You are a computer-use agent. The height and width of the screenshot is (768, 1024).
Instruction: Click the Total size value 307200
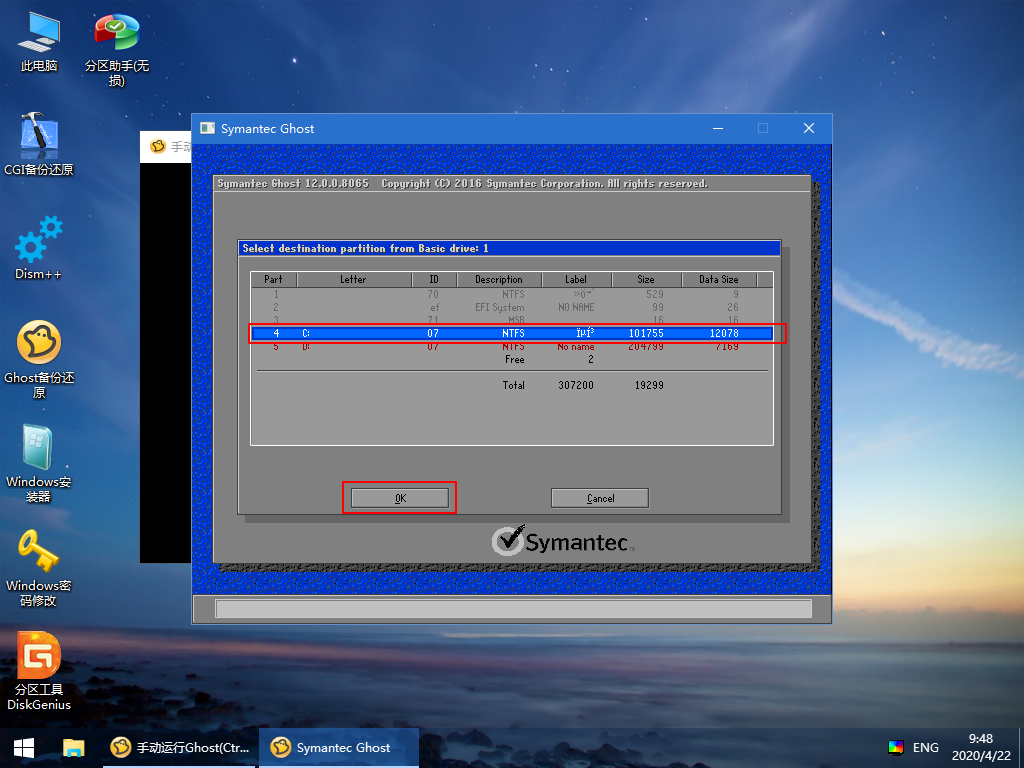(x=576, y=385)
